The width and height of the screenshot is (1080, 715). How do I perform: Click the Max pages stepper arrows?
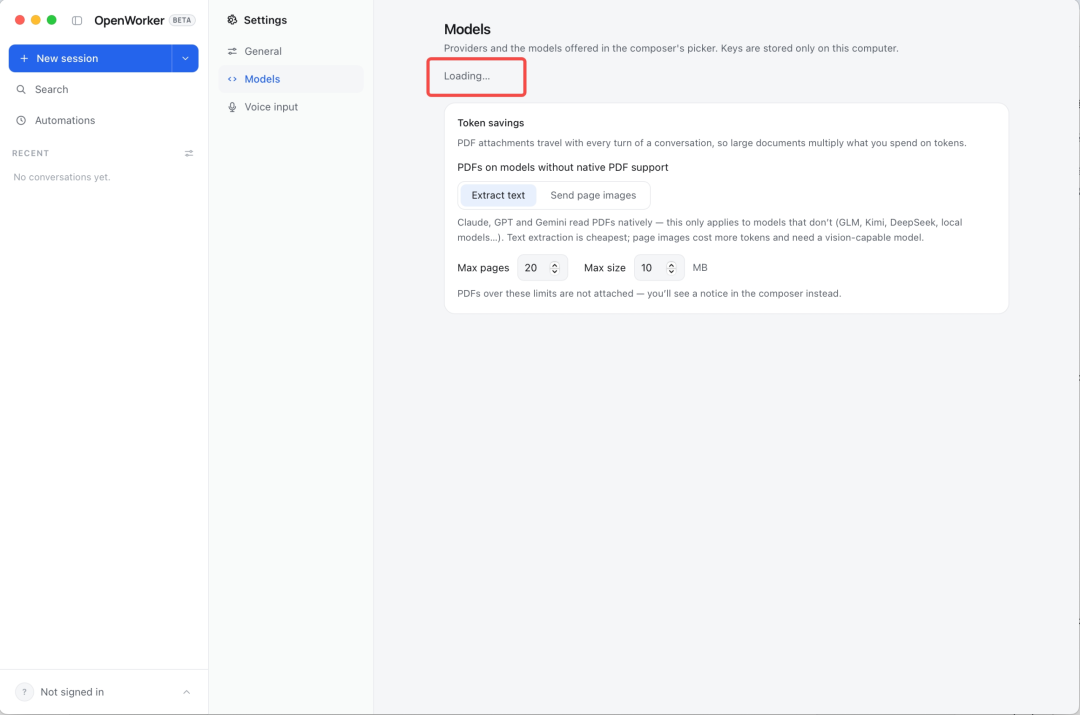[x=554, y=268]
